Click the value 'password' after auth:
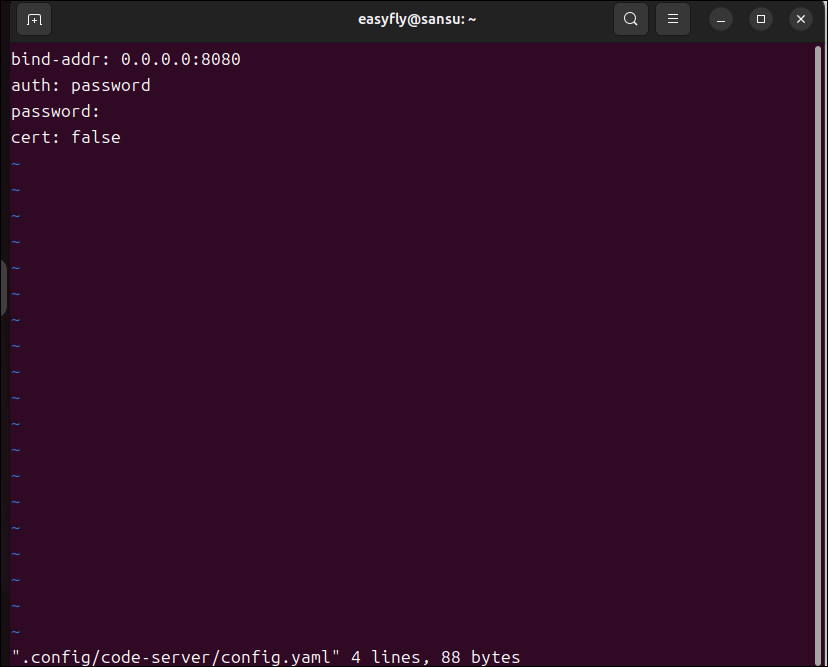Viewport: 828px width, 667px height. pyautogui.click(x=110, y=87)
